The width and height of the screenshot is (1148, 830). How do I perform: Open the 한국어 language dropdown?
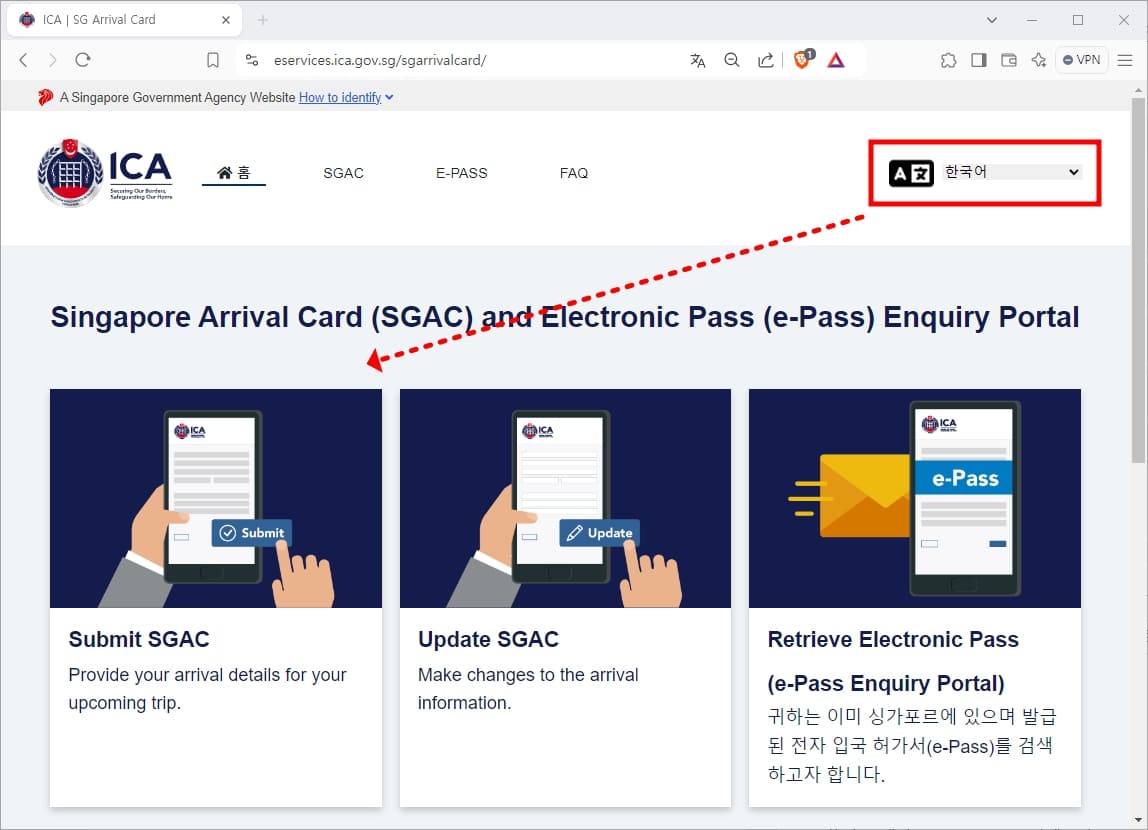pyautogui.click(x=1010, y=172)
